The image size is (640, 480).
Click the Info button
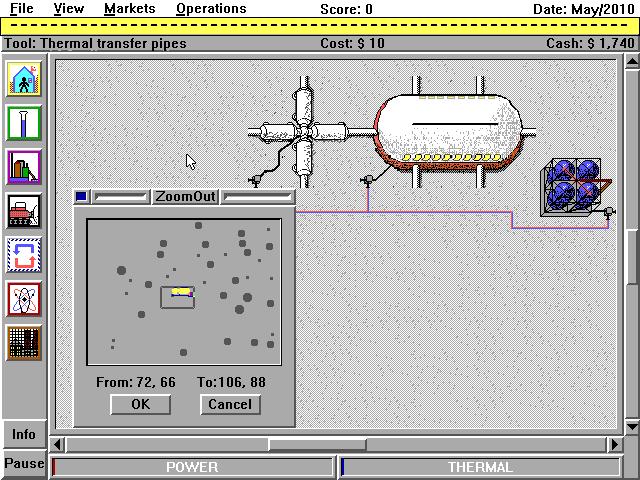[24, 434]
